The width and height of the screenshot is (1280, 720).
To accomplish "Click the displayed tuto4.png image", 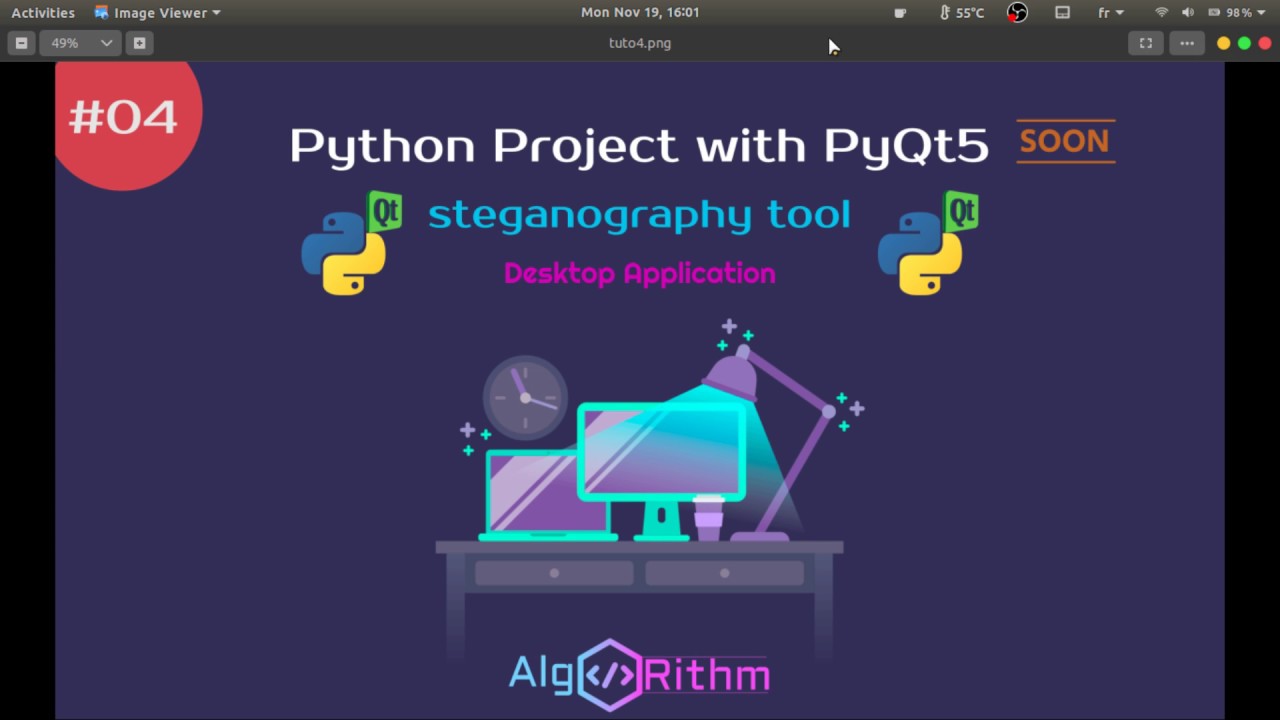I will coord(640,390).
